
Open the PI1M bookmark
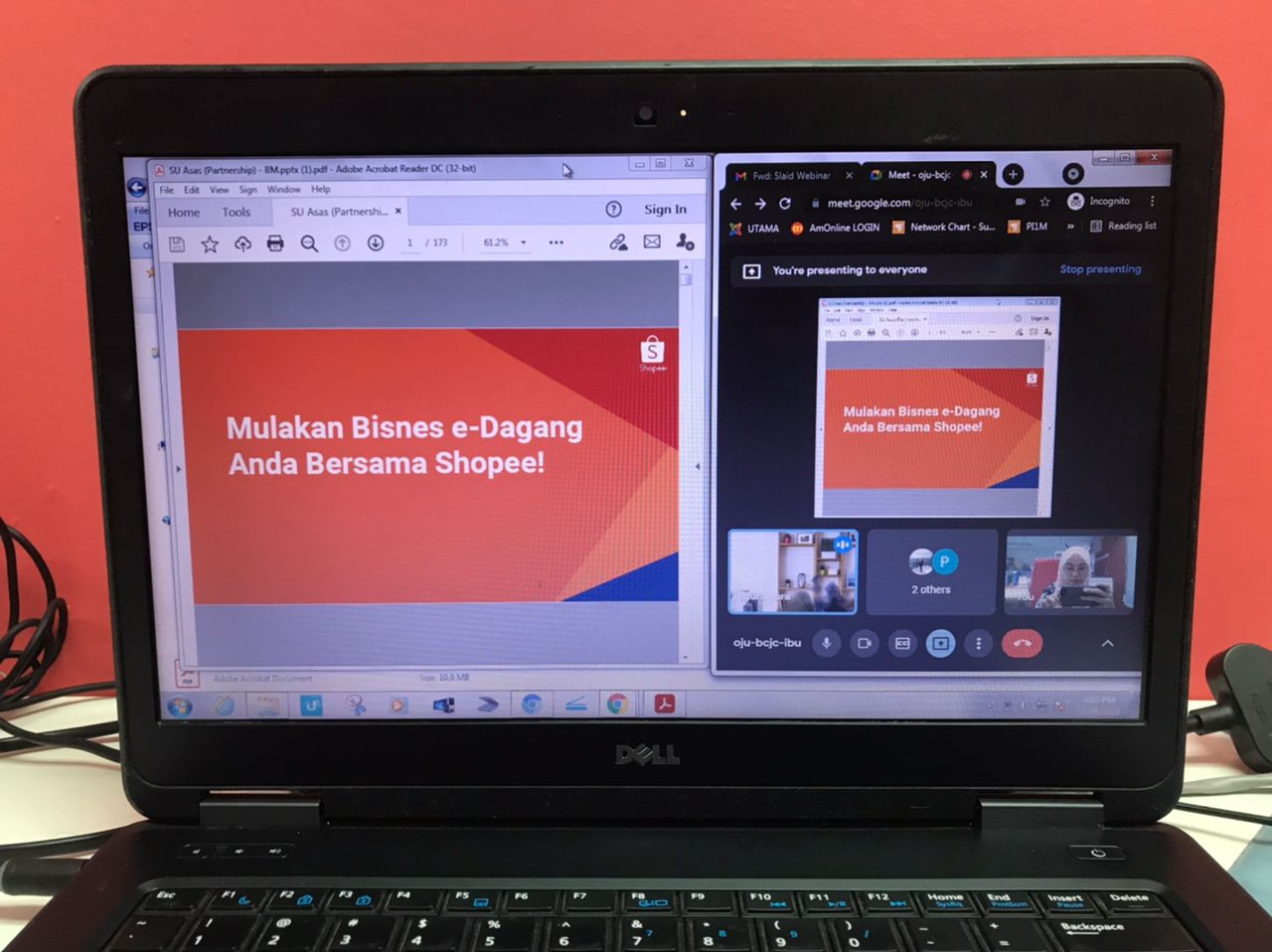1029,227
